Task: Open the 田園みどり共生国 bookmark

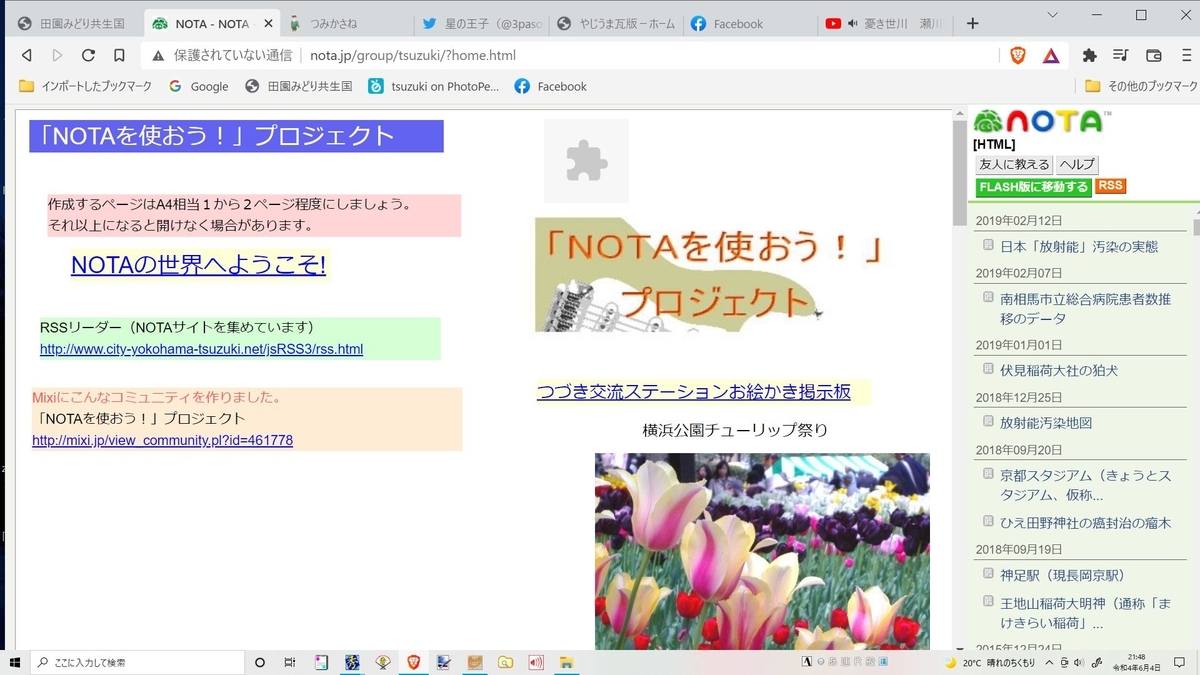Action: (299, 87)
